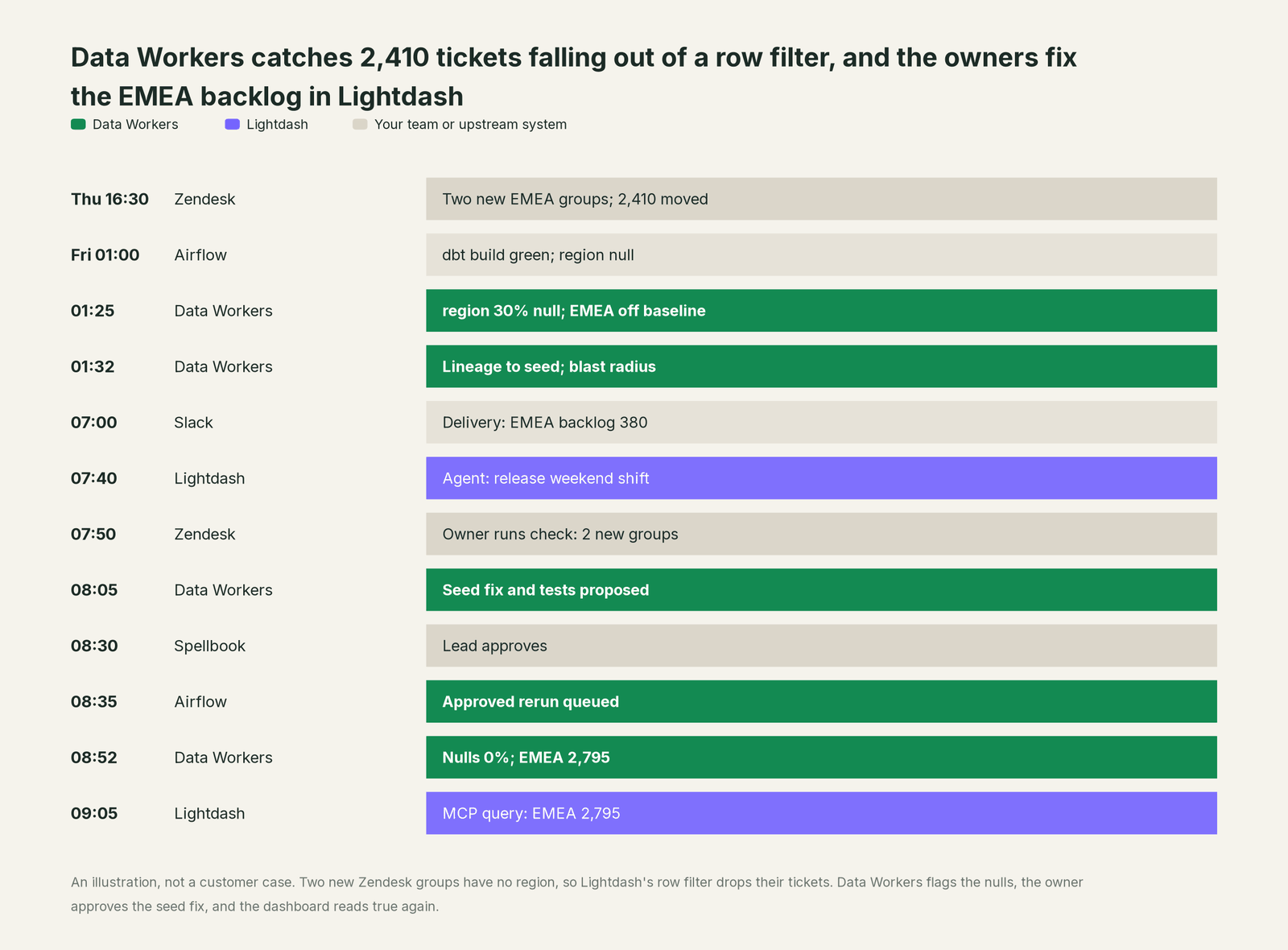
Task: Select 'Owner runs check: 2 new groups' bar
Action: 821,534
